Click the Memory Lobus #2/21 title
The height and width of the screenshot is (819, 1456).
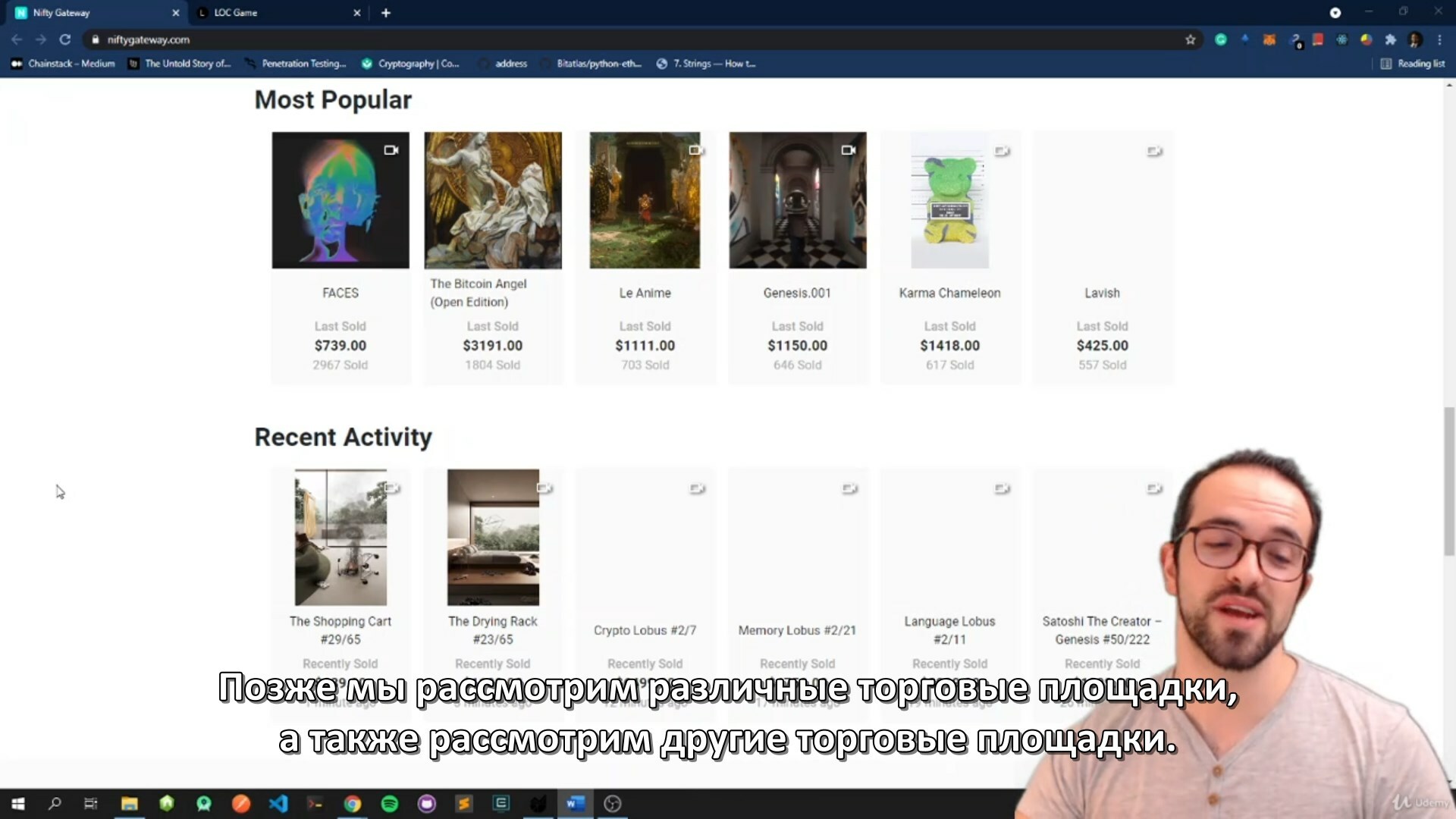798,630
